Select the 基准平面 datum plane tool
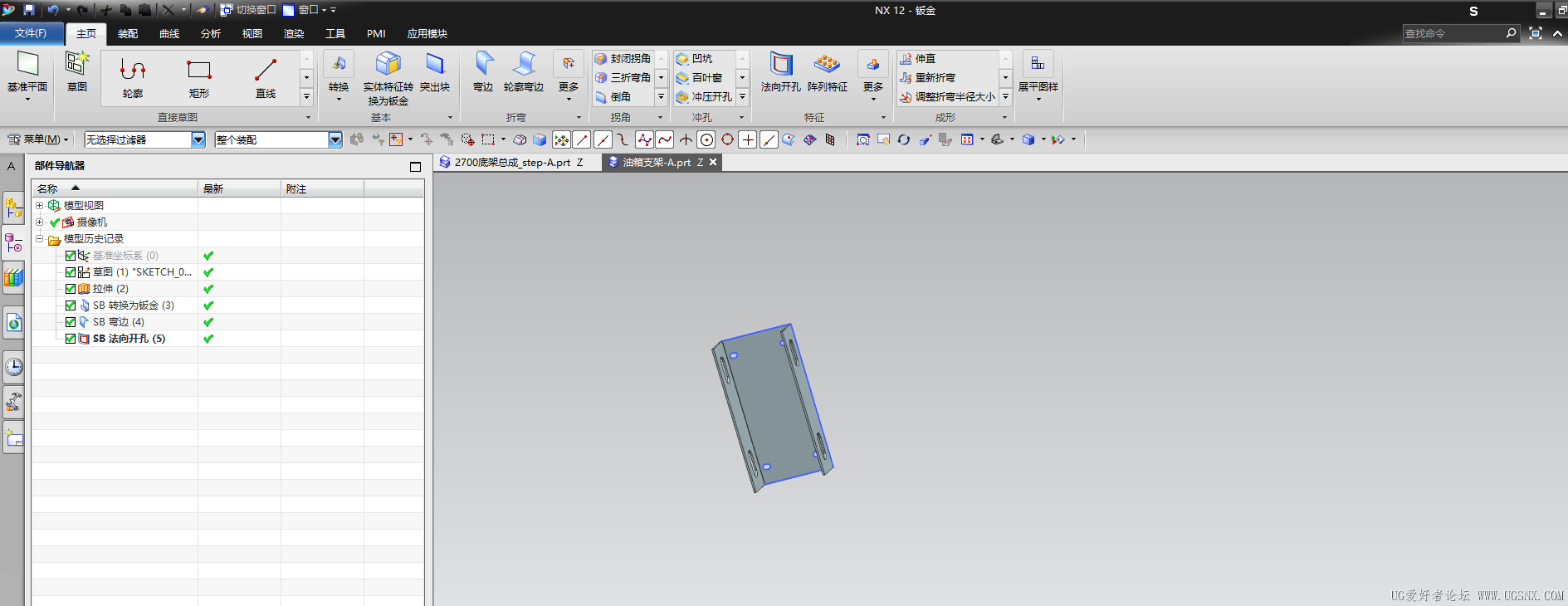This screenshot has height=606, width=1568. point(27,75)
